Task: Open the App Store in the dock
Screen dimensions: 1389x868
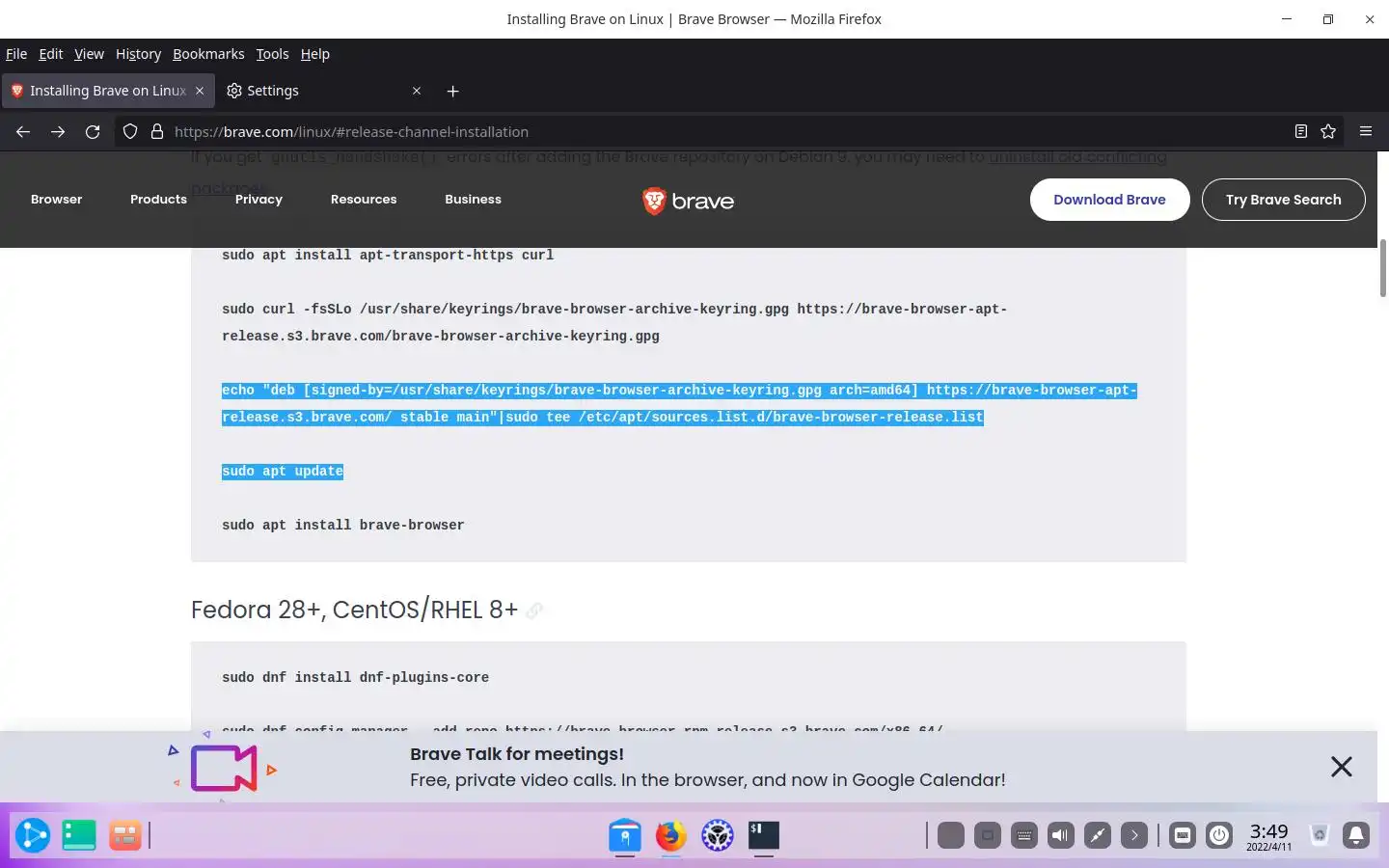Action: (x=625, y=835)
